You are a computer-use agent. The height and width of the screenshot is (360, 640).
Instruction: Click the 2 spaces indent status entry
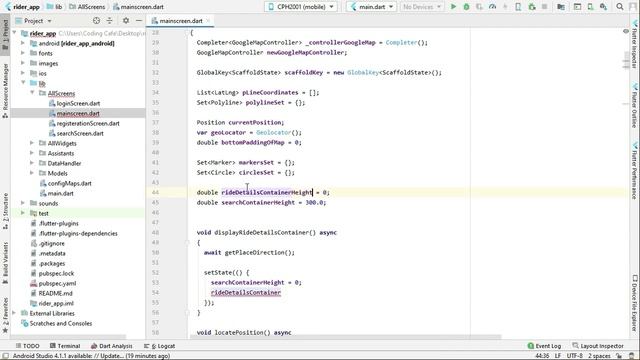pyautogui.click(x=599, y=356)
